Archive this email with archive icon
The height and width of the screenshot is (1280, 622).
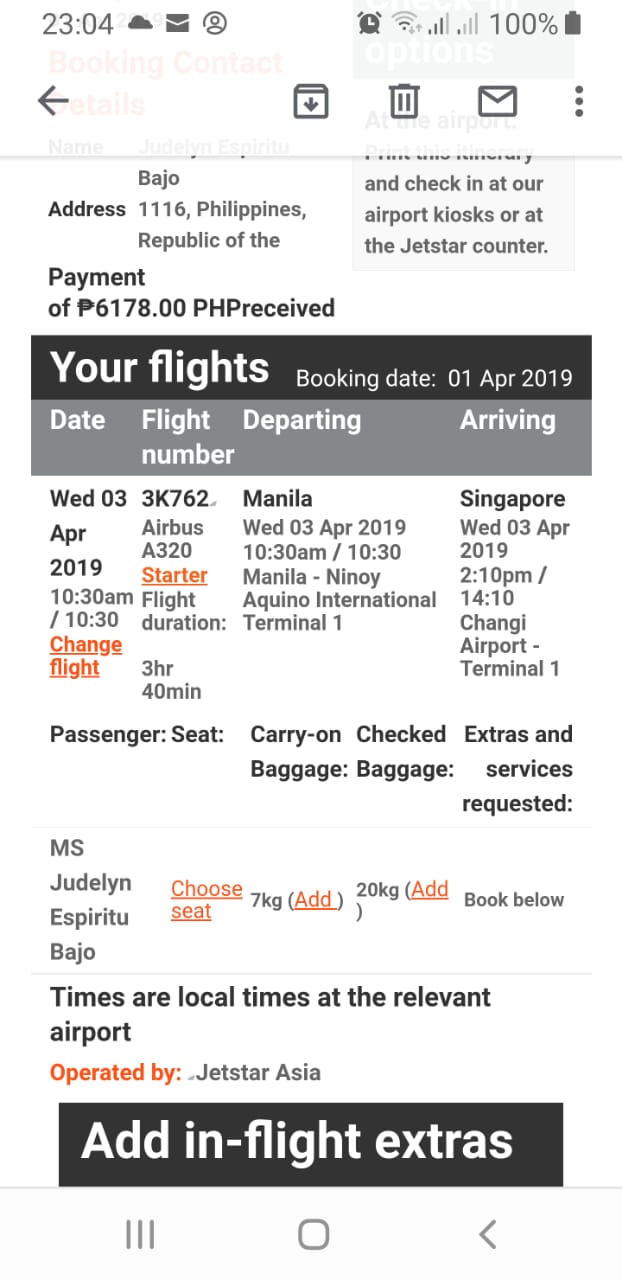coord(311,101)
